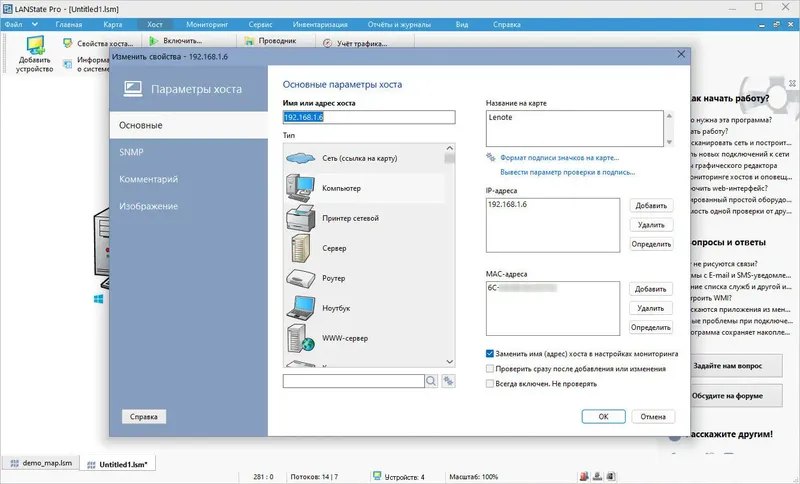Click the host name or address field
Screen dimensions: 800x484
coord(369,117)
